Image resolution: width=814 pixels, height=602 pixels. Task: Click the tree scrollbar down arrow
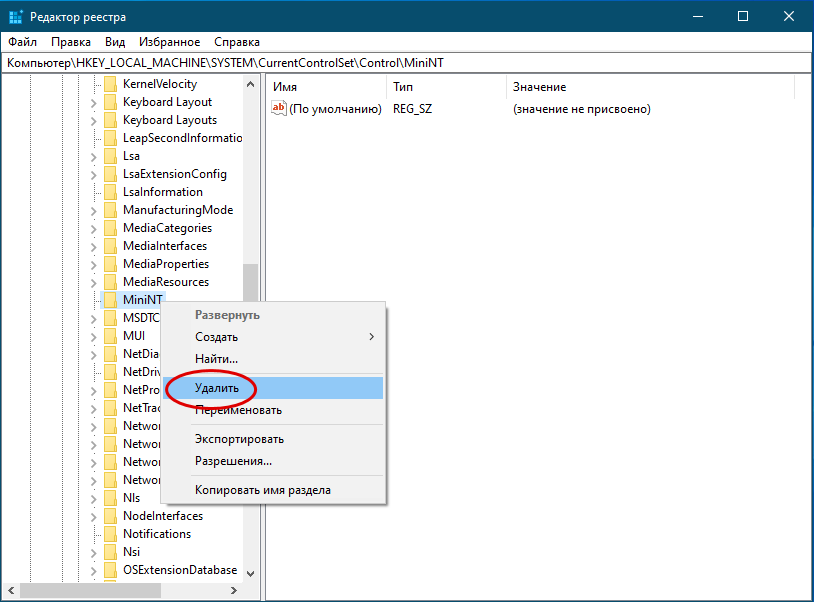250,573
